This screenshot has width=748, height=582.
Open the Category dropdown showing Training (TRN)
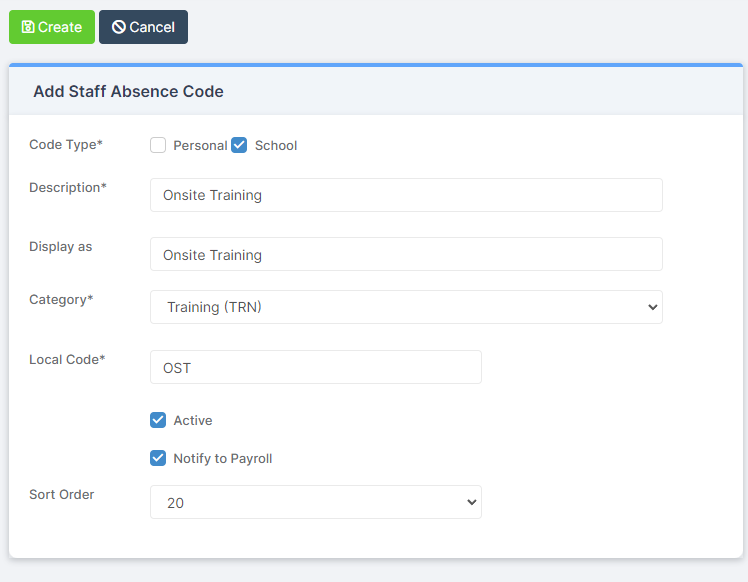(x=406, y=307)
